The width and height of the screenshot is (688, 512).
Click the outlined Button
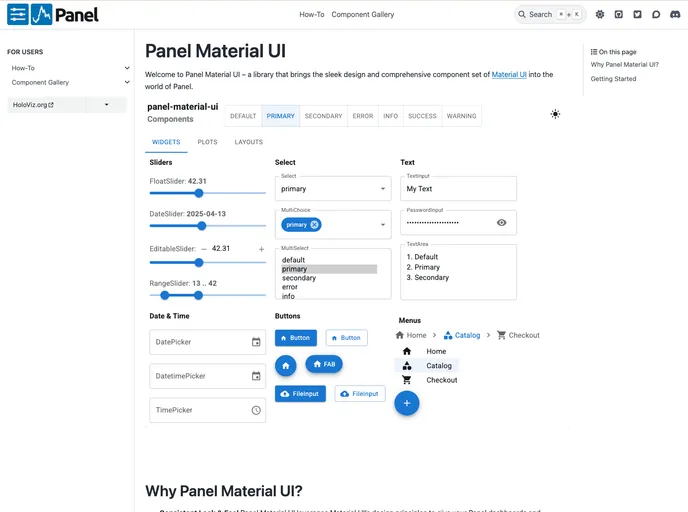[347, 338]
